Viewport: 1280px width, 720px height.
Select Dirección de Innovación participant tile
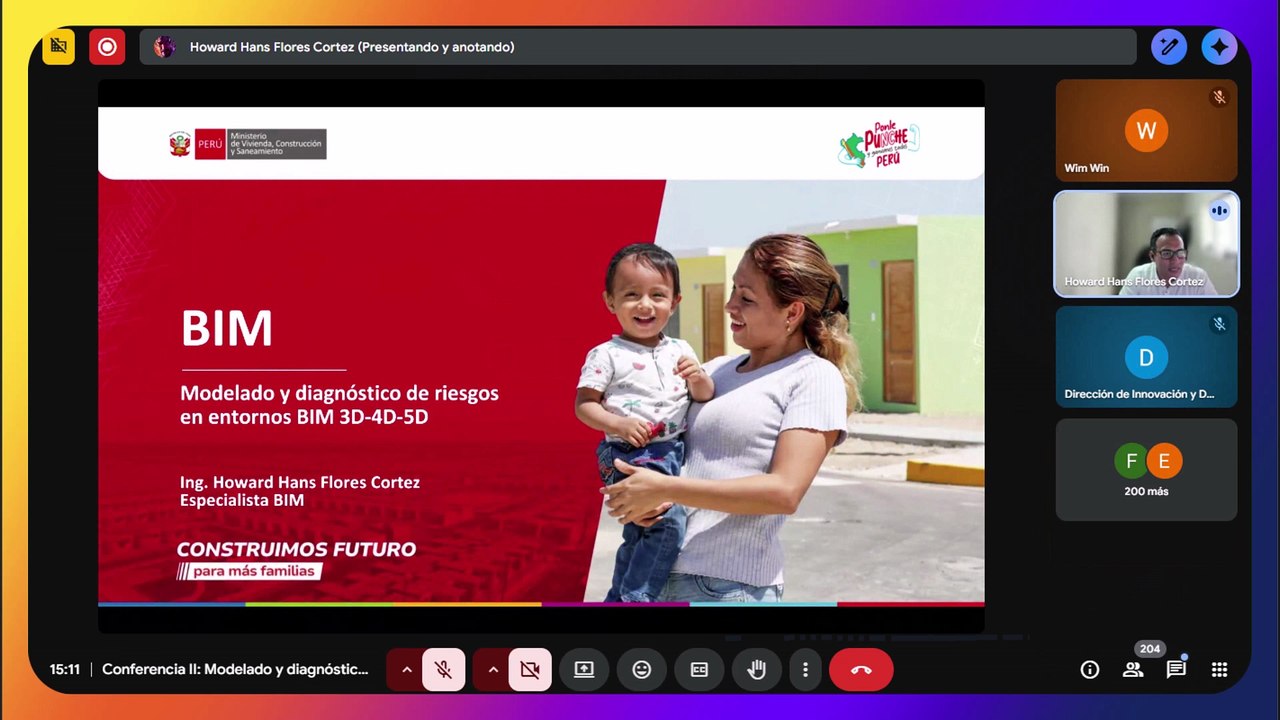click(1146, 357)
